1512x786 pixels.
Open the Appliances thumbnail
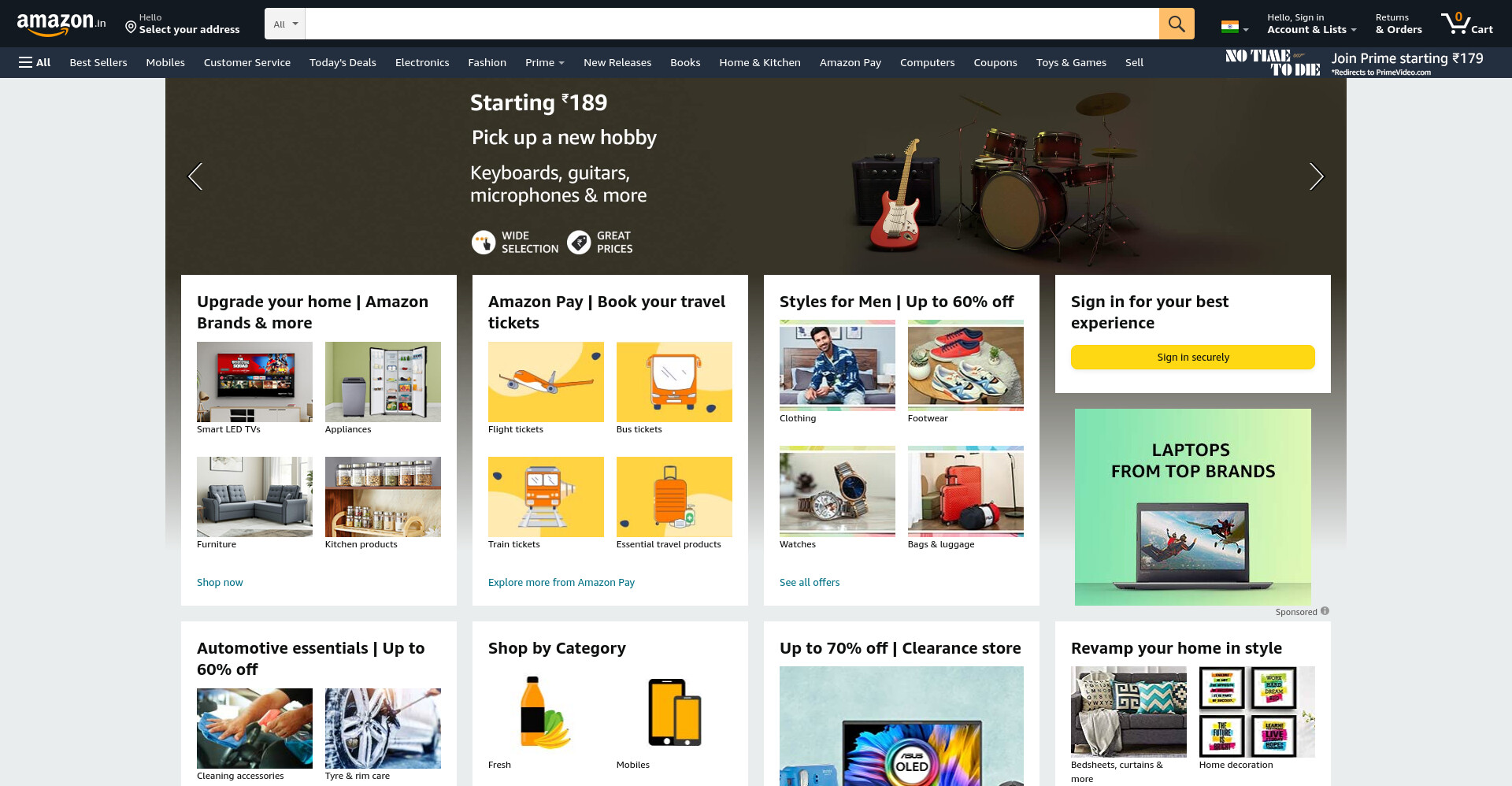point(383,382)
